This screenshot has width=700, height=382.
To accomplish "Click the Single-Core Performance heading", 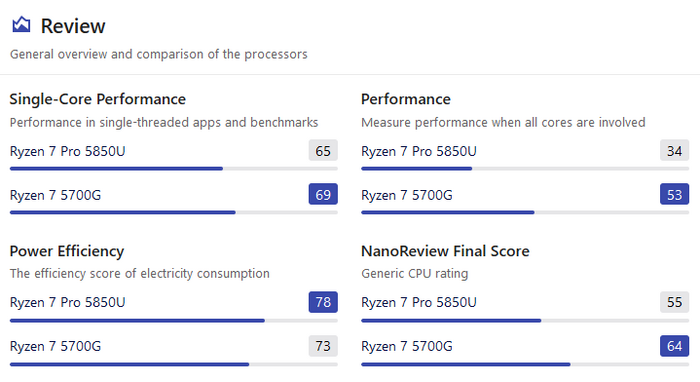I will 98,99.
